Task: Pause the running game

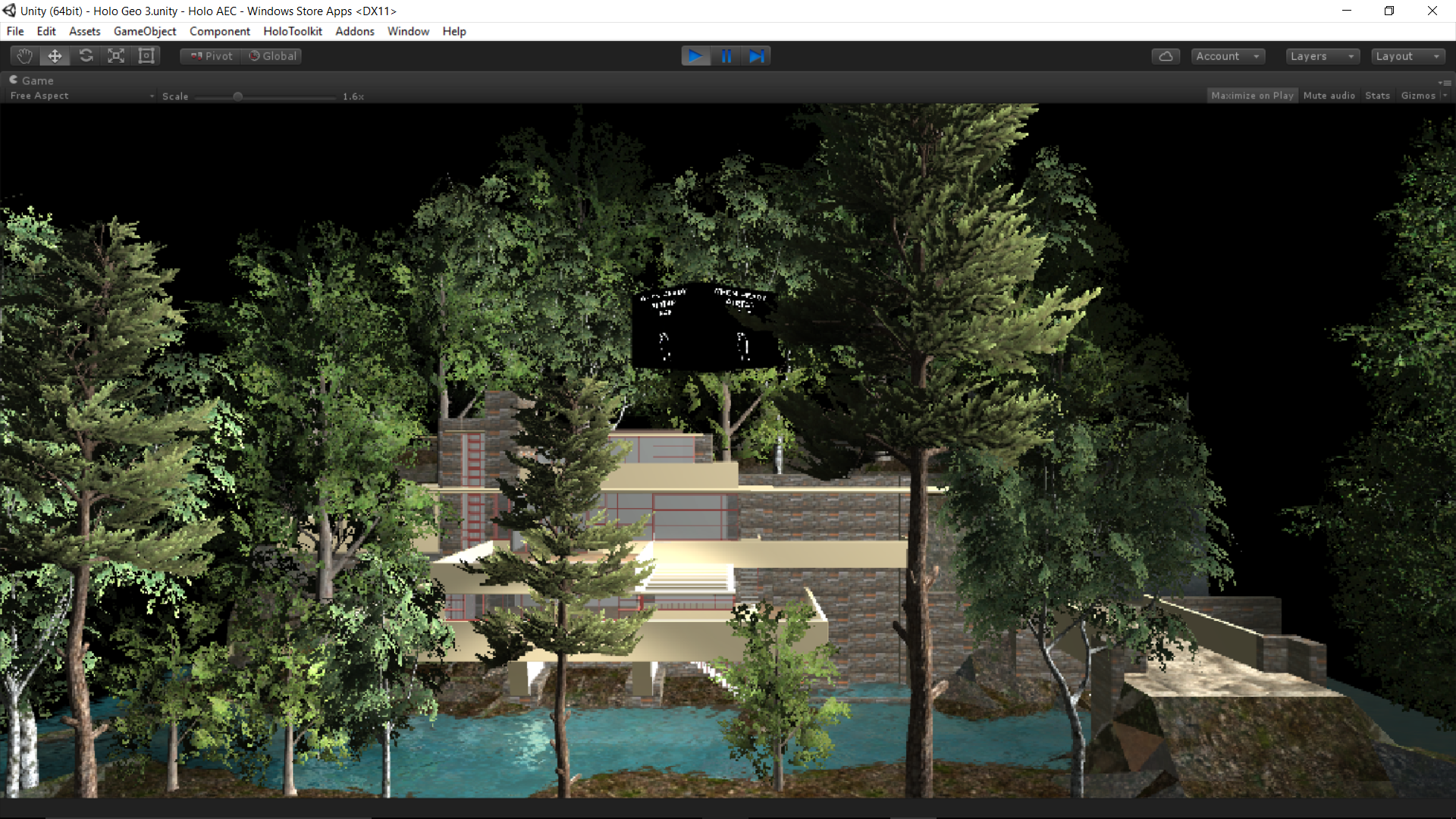Action: tap(726, 56)
